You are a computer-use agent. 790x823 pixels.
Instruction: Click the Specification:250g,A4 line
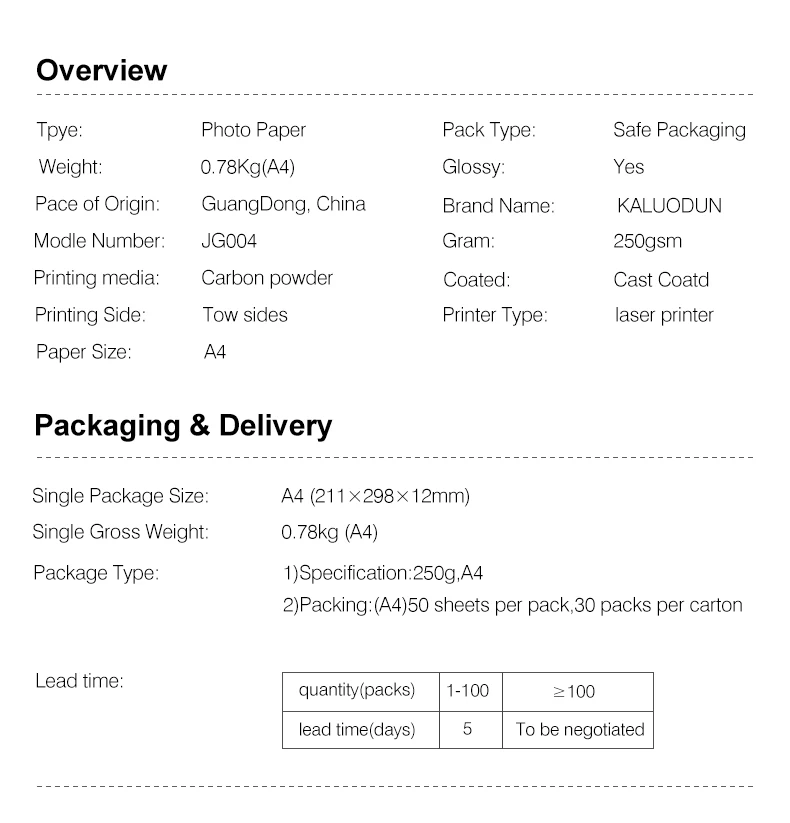point(383,573)
